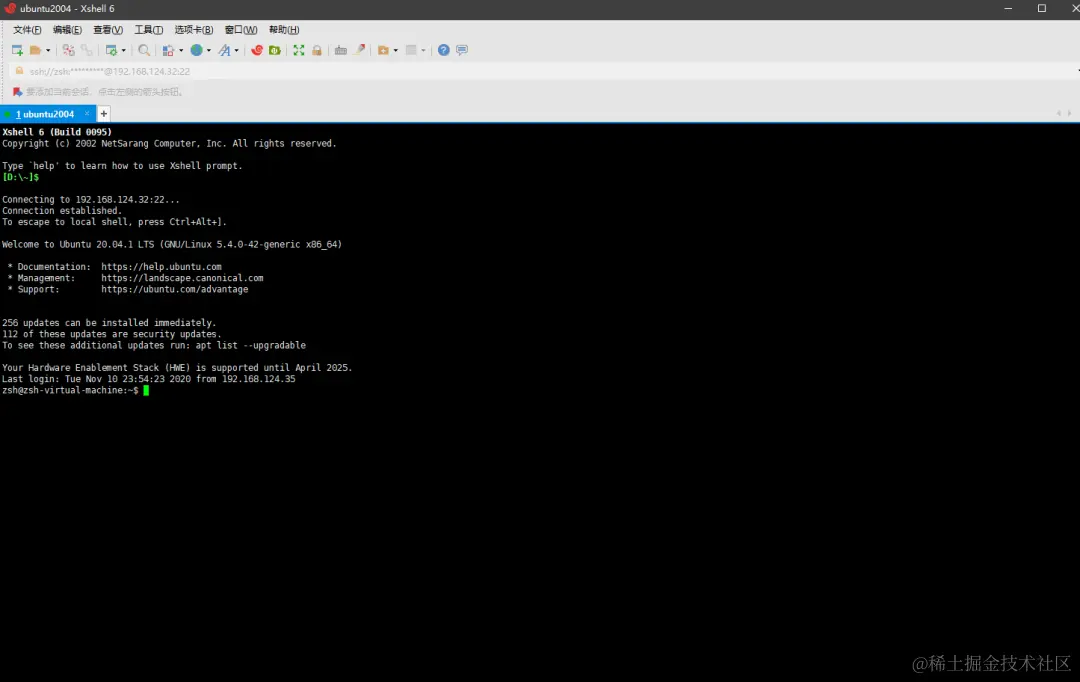Open the 文件(F) menu
The height and width of the screenshot is (682, 1080).
point(27,30)
